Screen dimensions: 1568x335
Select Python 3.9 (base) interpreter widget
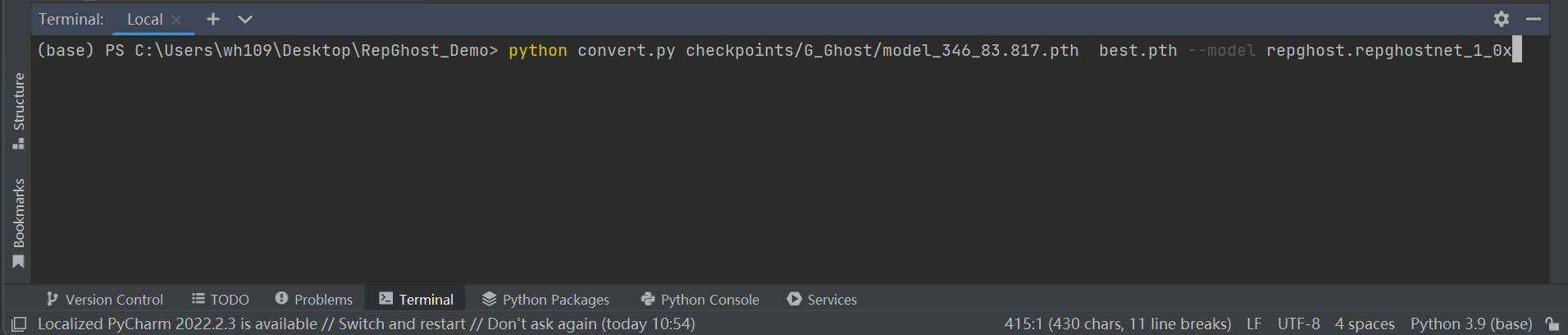click(x=1471, y=324)
